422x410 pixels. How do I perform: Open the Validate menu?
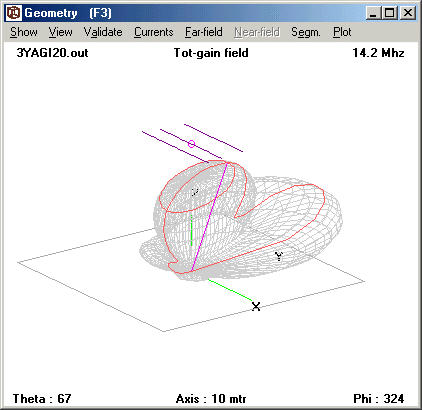(x=103, y=32)
